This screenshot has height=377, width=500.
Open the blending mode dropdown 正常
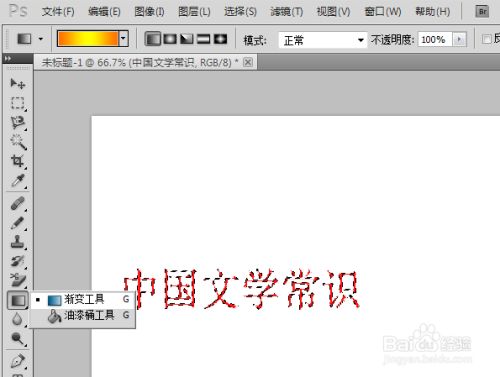point(322,40)
